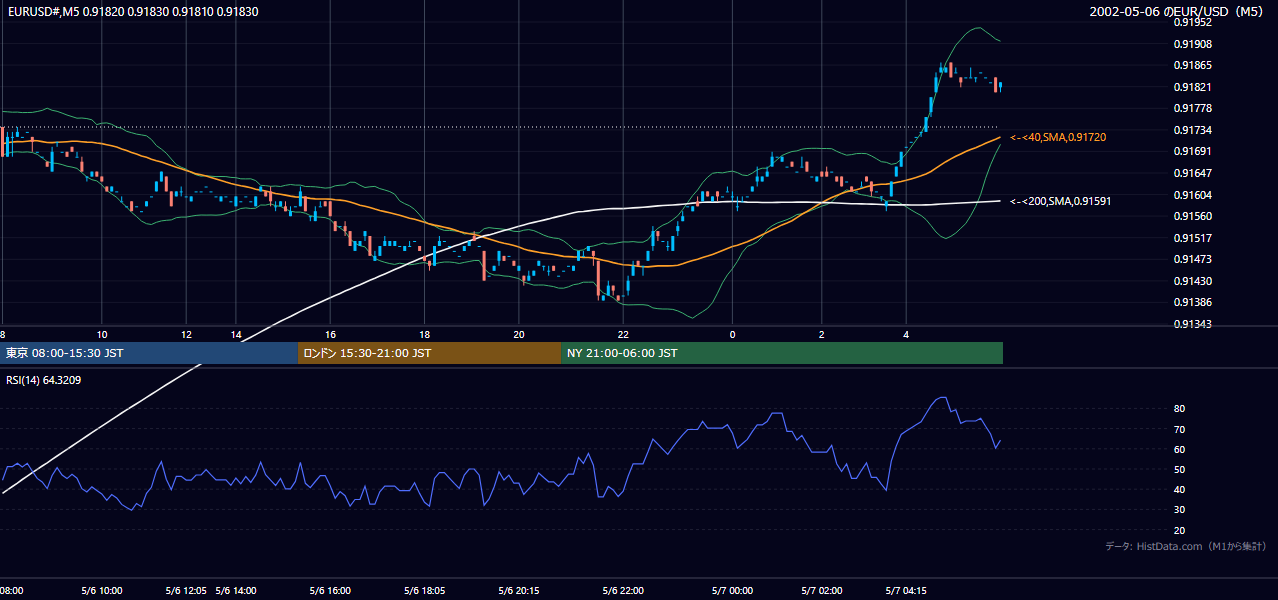Click hour label 4 under price chart

tap(906, 334)
